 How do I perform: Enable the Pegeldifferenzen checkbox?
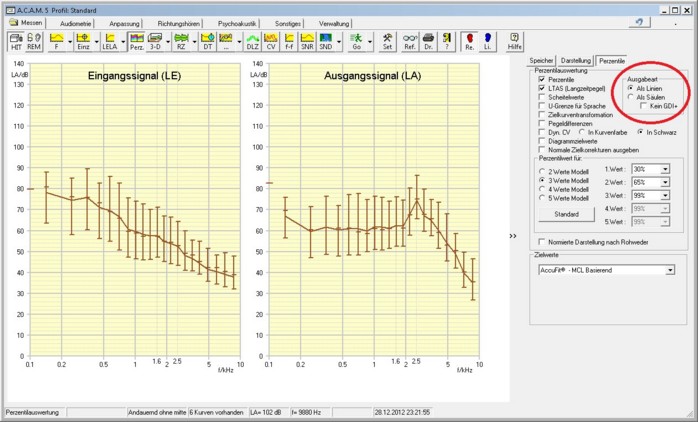[542, 123]
